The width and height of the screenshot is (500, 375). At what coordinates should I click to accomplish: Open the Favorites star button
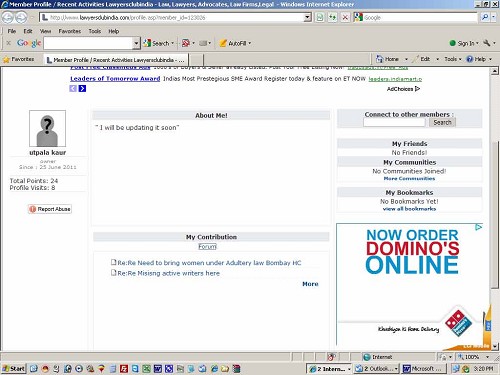[x=18, y=59]
